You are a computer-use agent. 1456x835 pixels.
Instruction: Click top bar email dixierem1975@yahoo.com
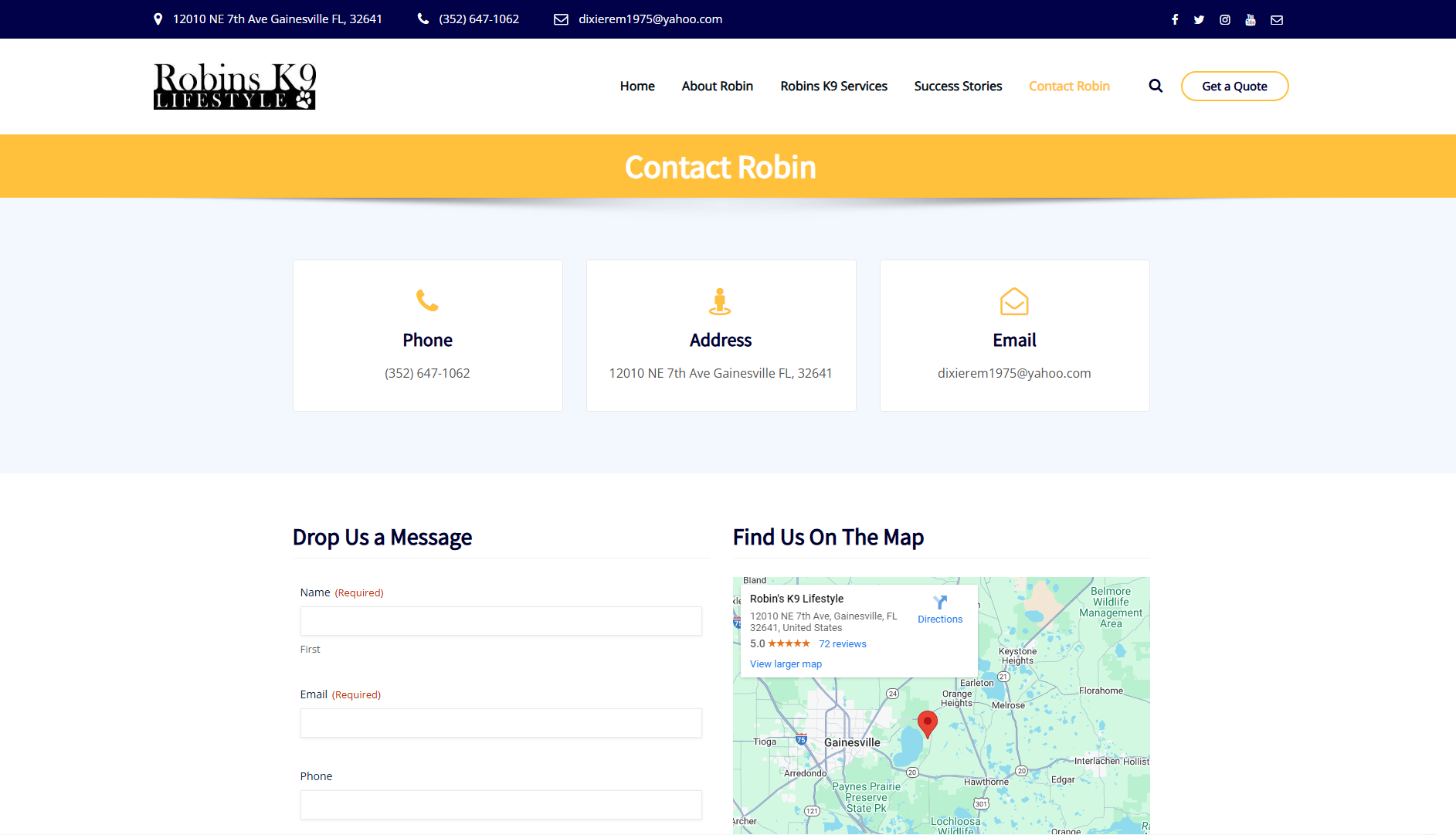(x=650, y=19)
